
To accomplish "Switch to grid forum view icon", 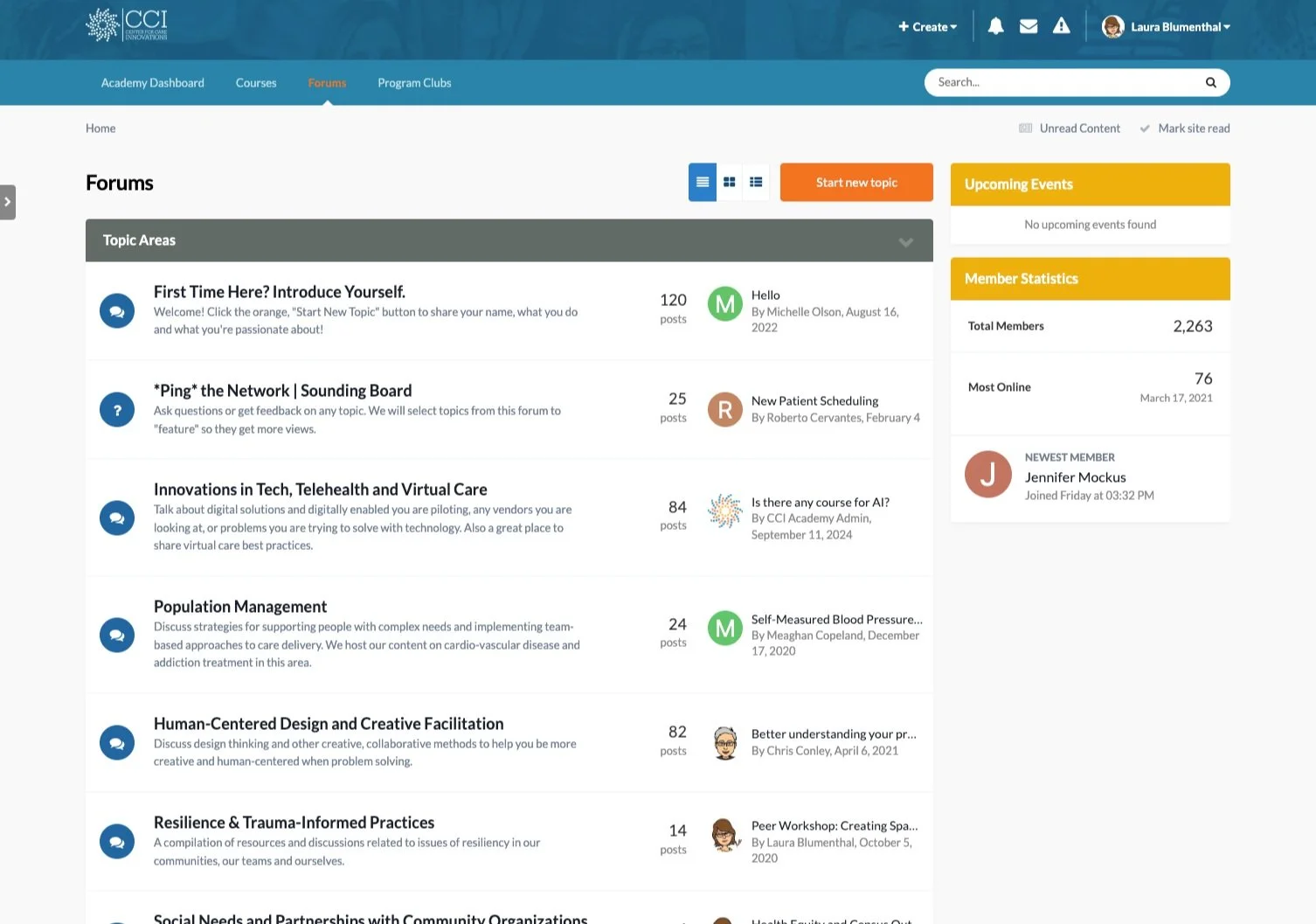I will click(x=729, y=182).
